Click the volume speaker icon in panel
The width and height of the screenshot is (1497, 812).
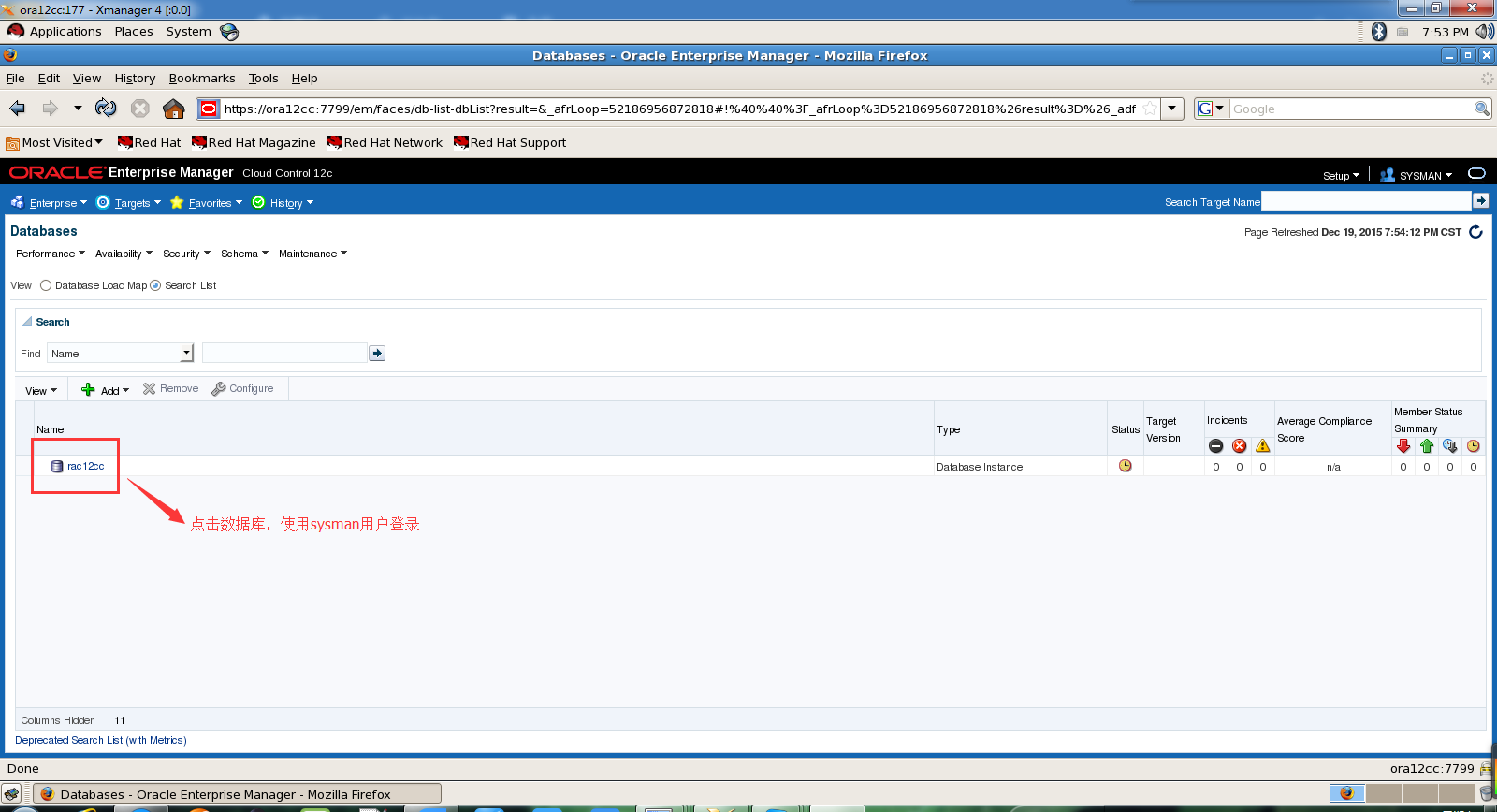click(1485, 32)
